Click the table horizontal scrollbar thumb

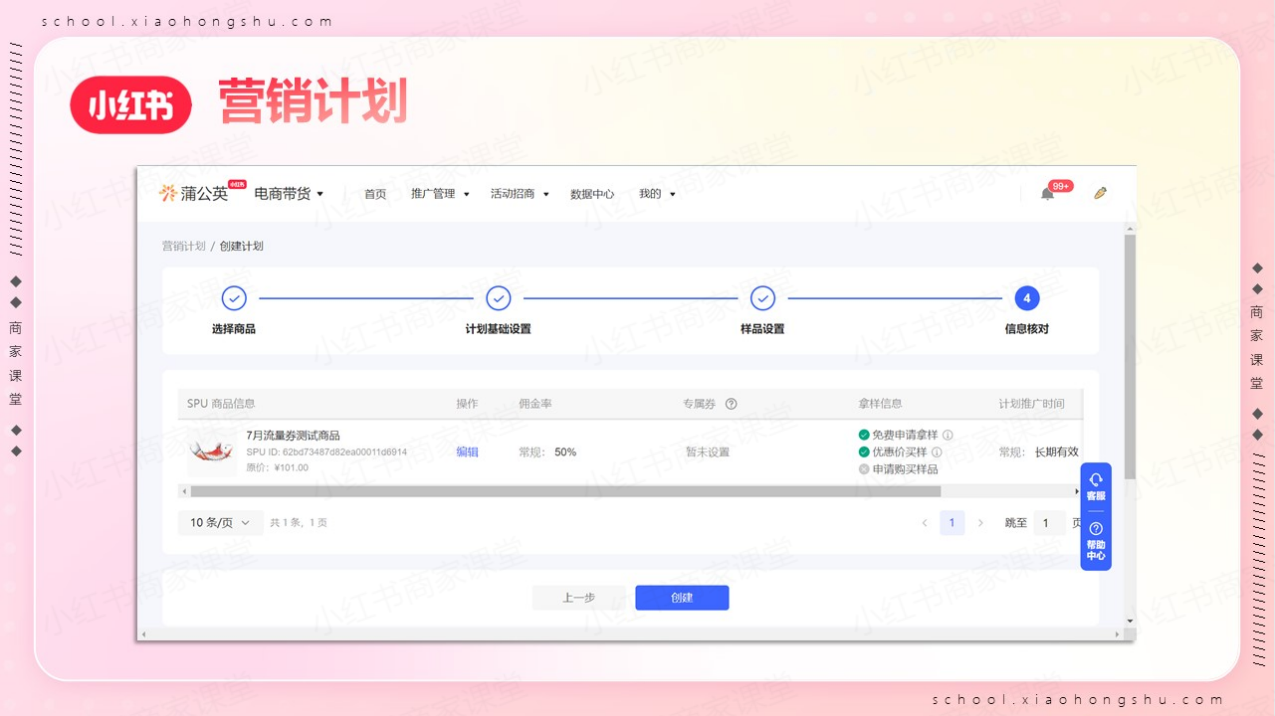[x=565, y=491]
